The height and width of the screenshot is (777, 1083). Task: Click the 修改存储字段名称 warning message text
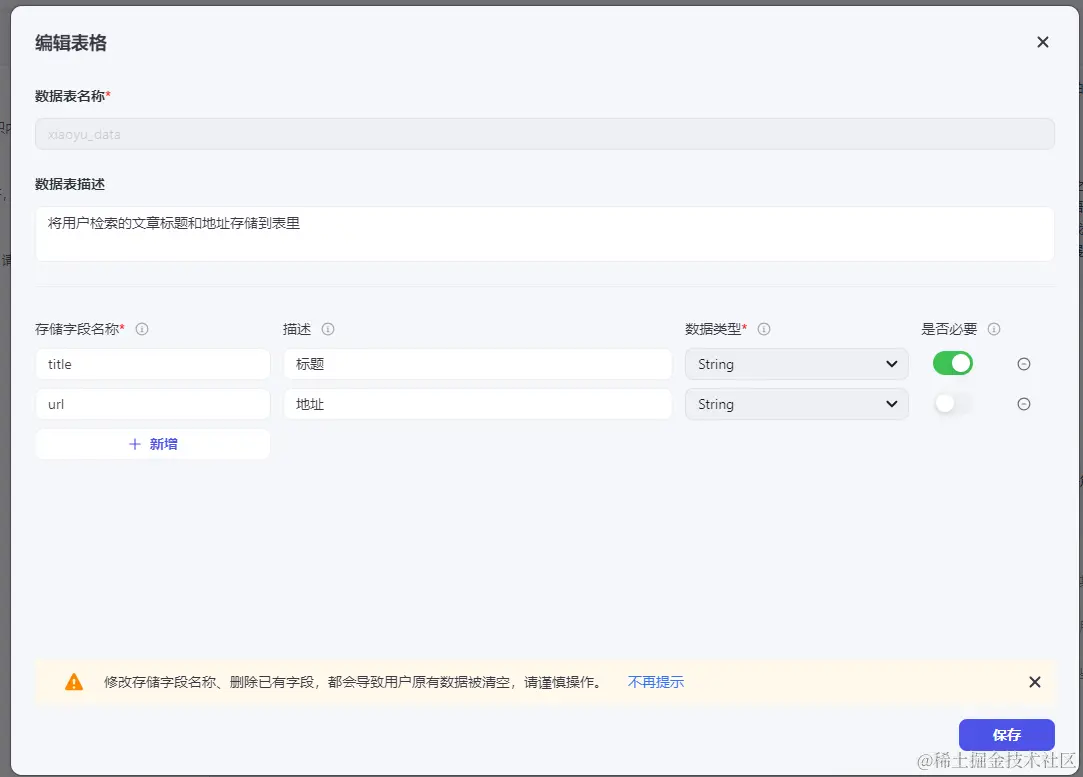[354, 682]
